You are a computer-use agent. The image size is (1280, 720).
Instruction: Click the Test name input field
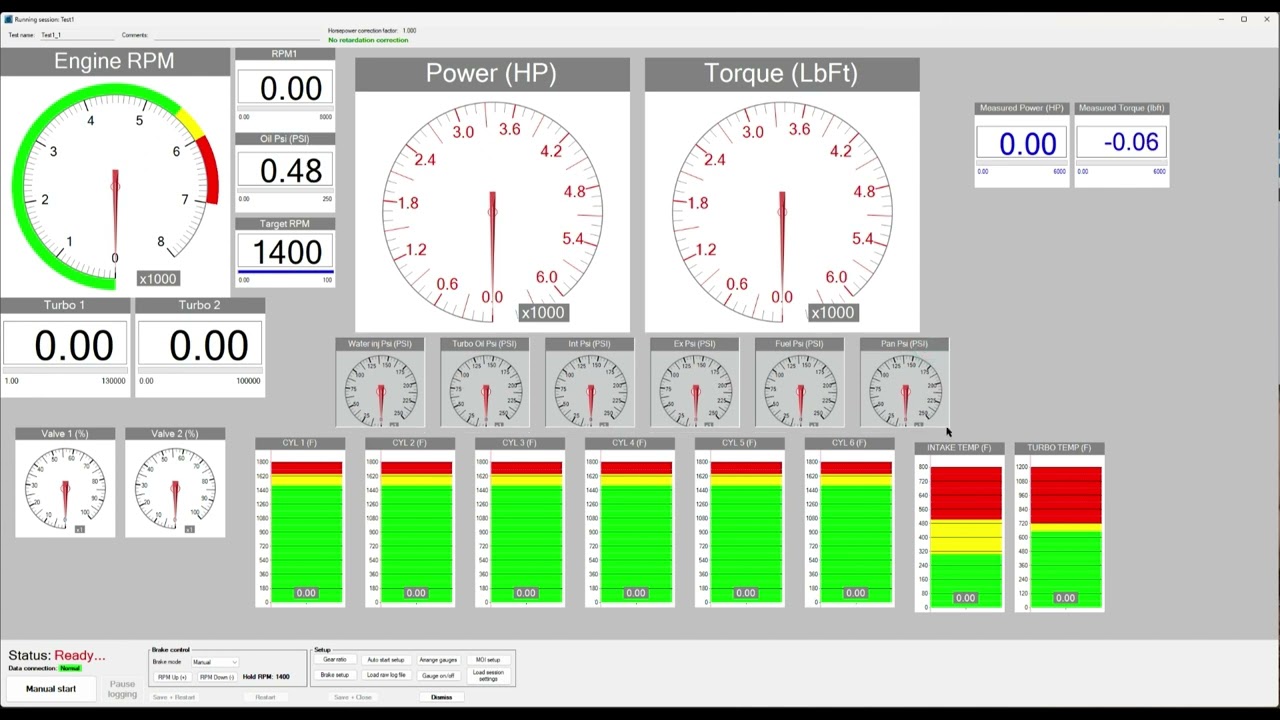77,35
